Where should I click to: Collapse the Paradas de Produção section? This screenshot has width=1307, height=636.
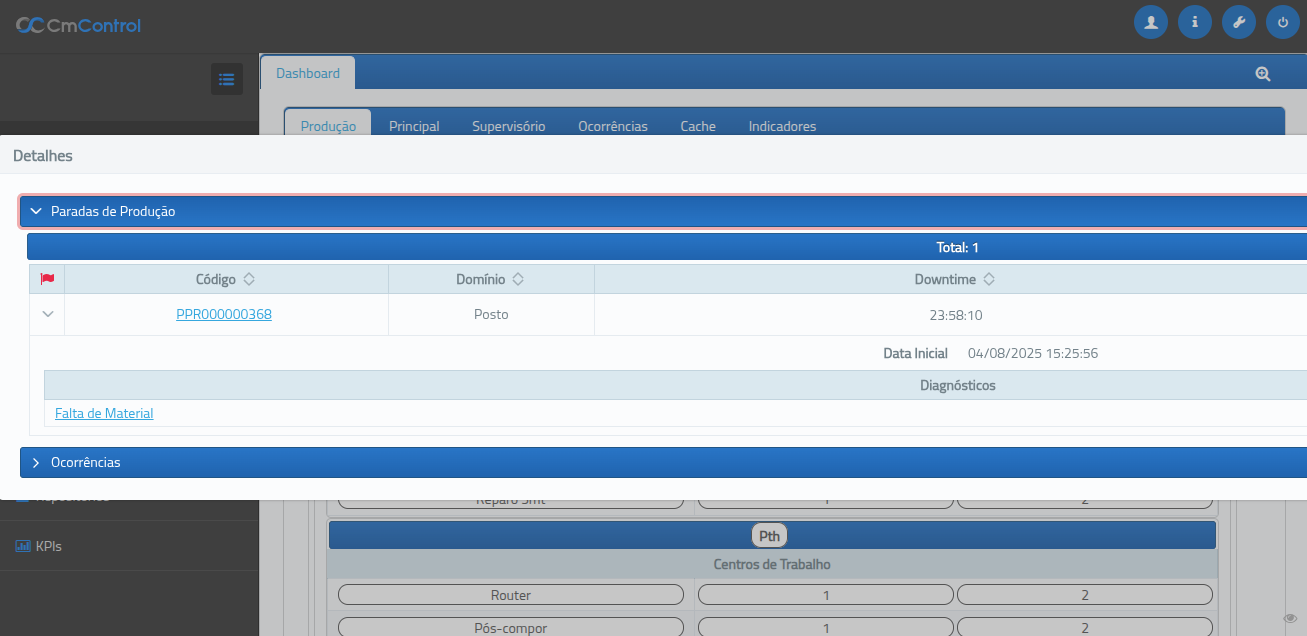point(36,211)
